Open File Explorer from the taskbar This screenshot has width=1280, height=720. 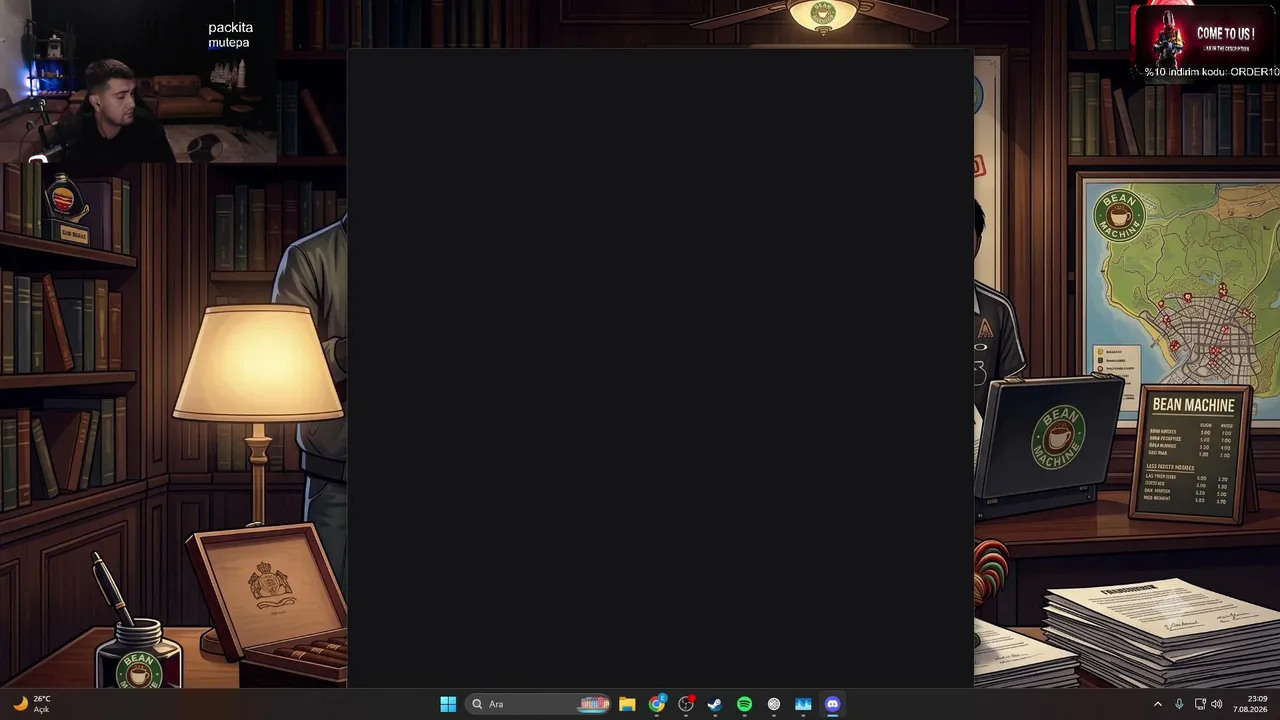point(627,704)
